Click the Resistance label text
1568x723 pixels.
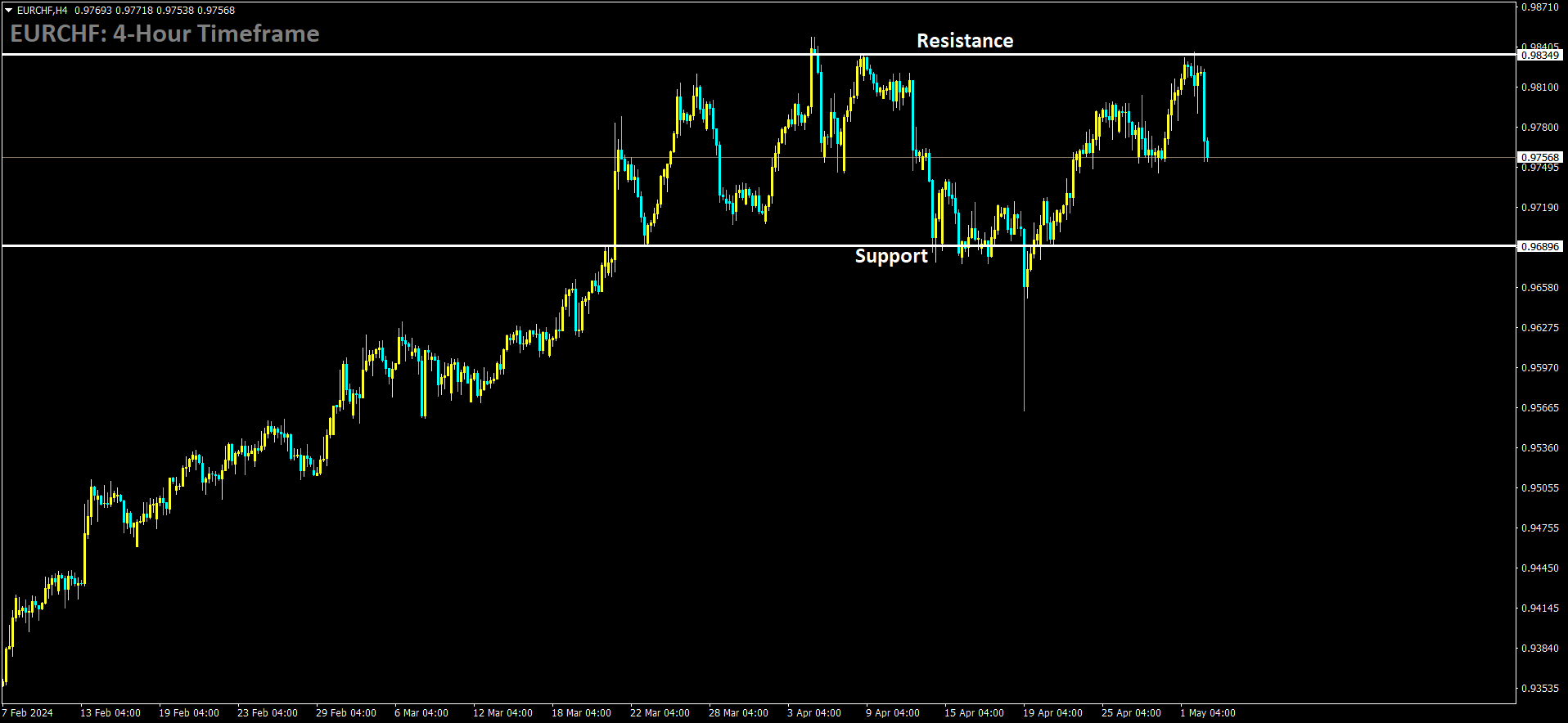click(965, 41)
